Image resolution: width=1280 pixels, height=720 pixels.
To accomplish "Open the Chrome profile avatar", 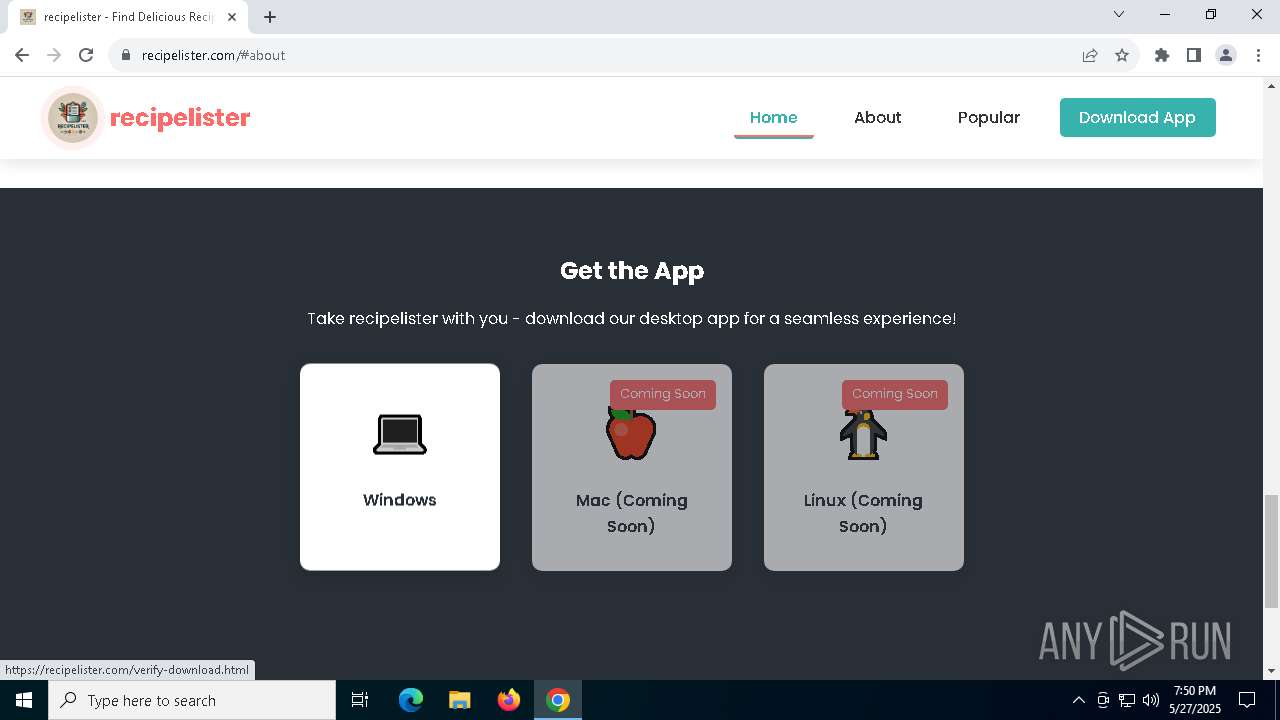I will [x=1226, y=55].
